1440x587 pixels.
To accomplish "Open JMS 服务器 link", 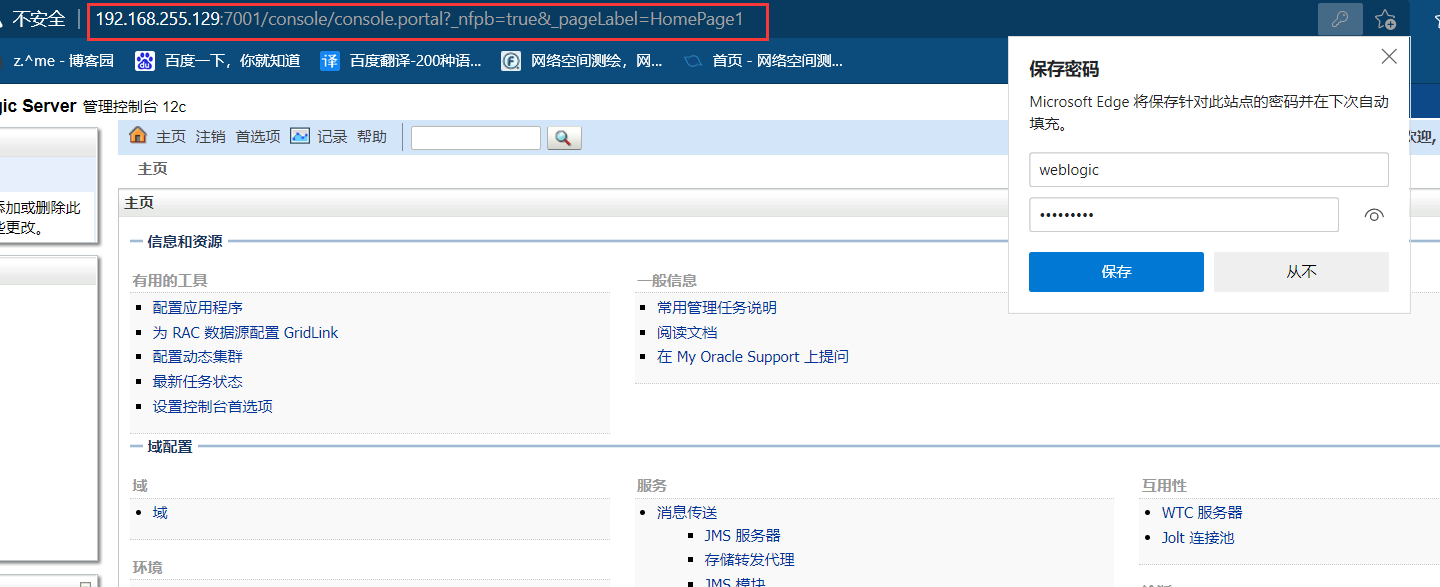I will 742,536.
